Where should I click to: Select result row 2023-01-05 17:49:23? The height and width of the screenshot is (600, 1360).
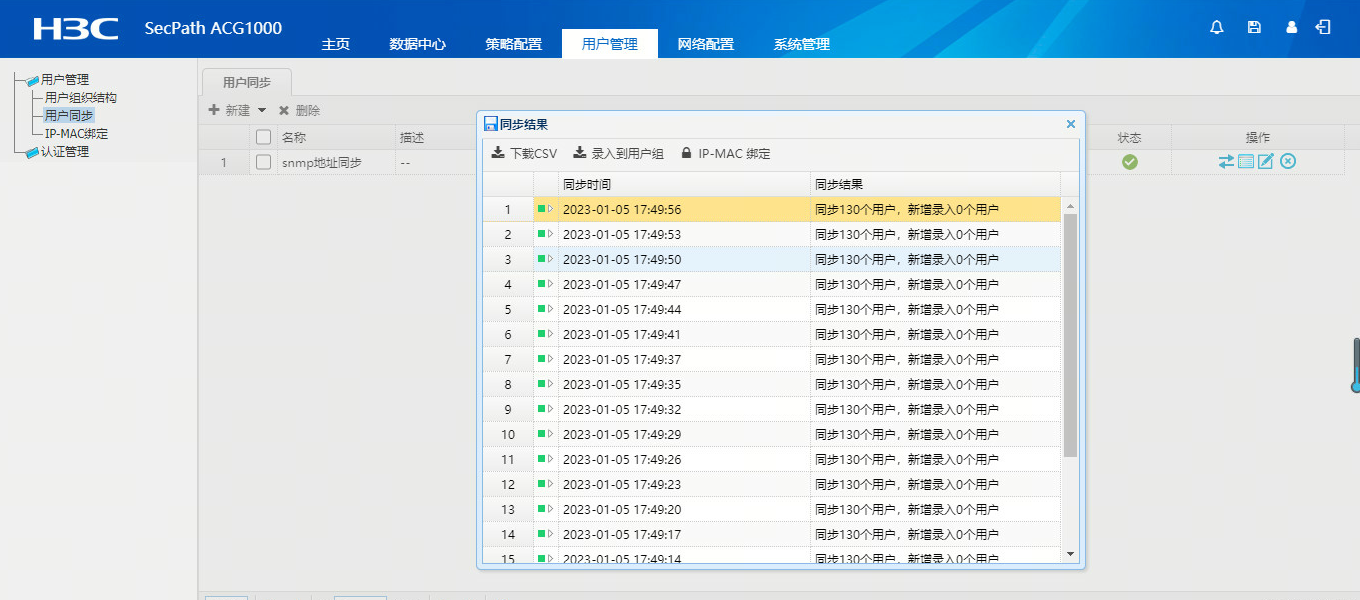(772, 484)
